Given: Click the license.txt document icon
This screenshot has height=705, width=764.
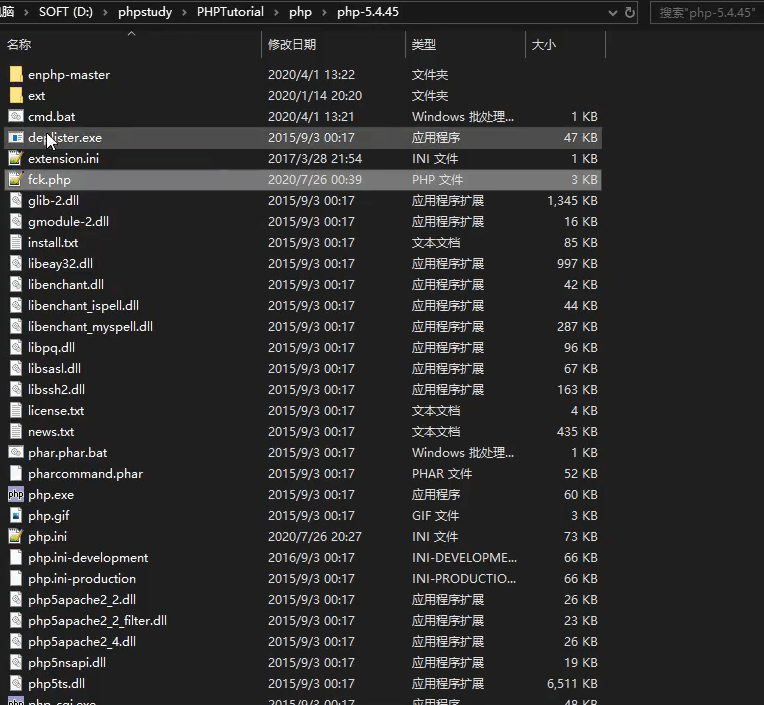Looking at the screenshot, I should [x=16, y=410].
